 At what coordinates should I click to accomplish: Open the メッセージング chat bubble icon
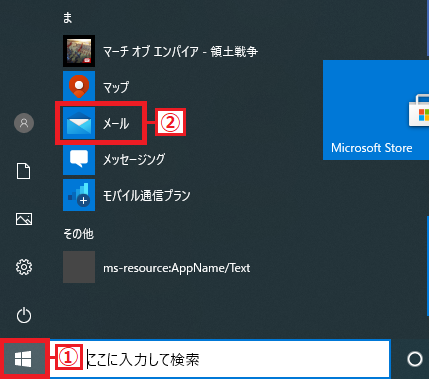tap(79, 159)
